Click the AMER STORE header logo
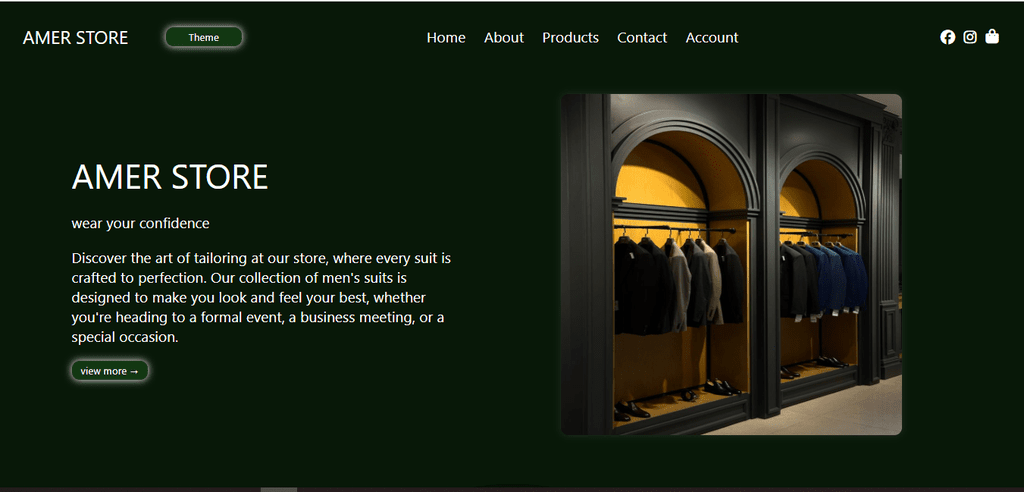1024x492 pixels. 75,38
